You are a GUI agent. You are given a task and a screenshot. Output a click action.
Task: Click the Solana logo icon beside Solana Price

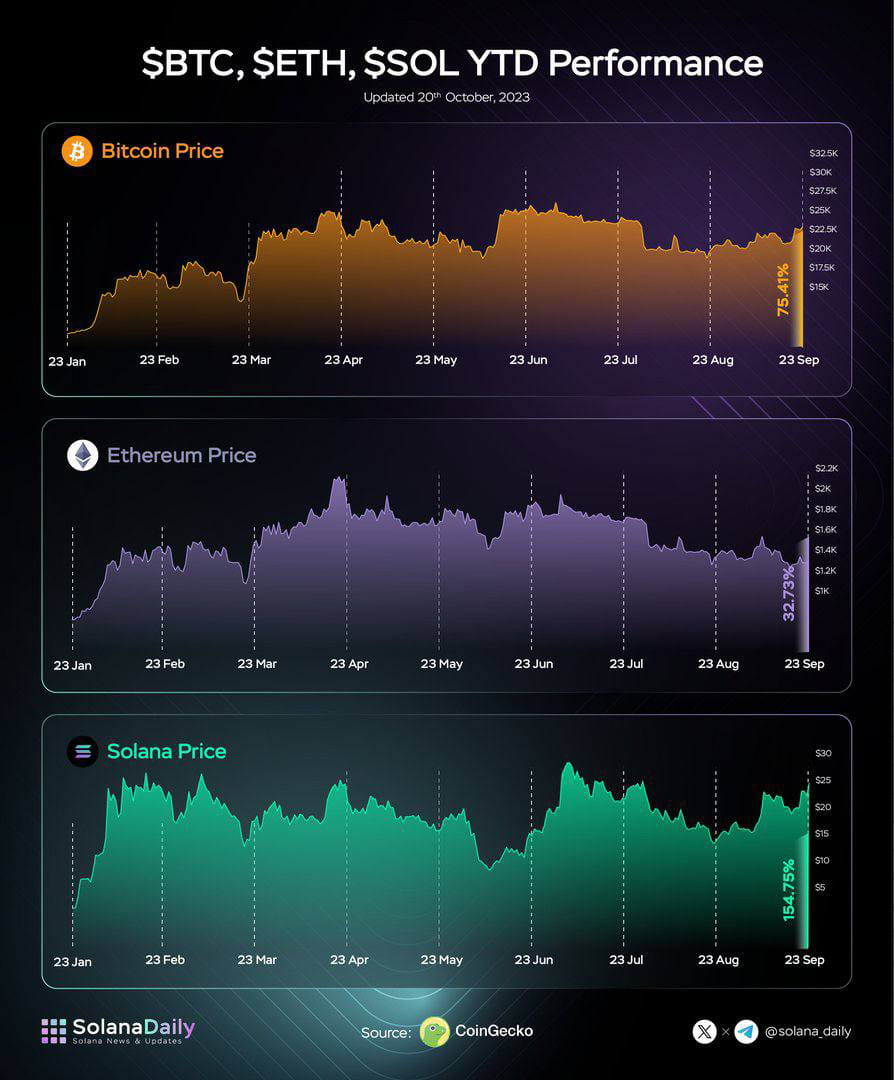pos(83,751)
